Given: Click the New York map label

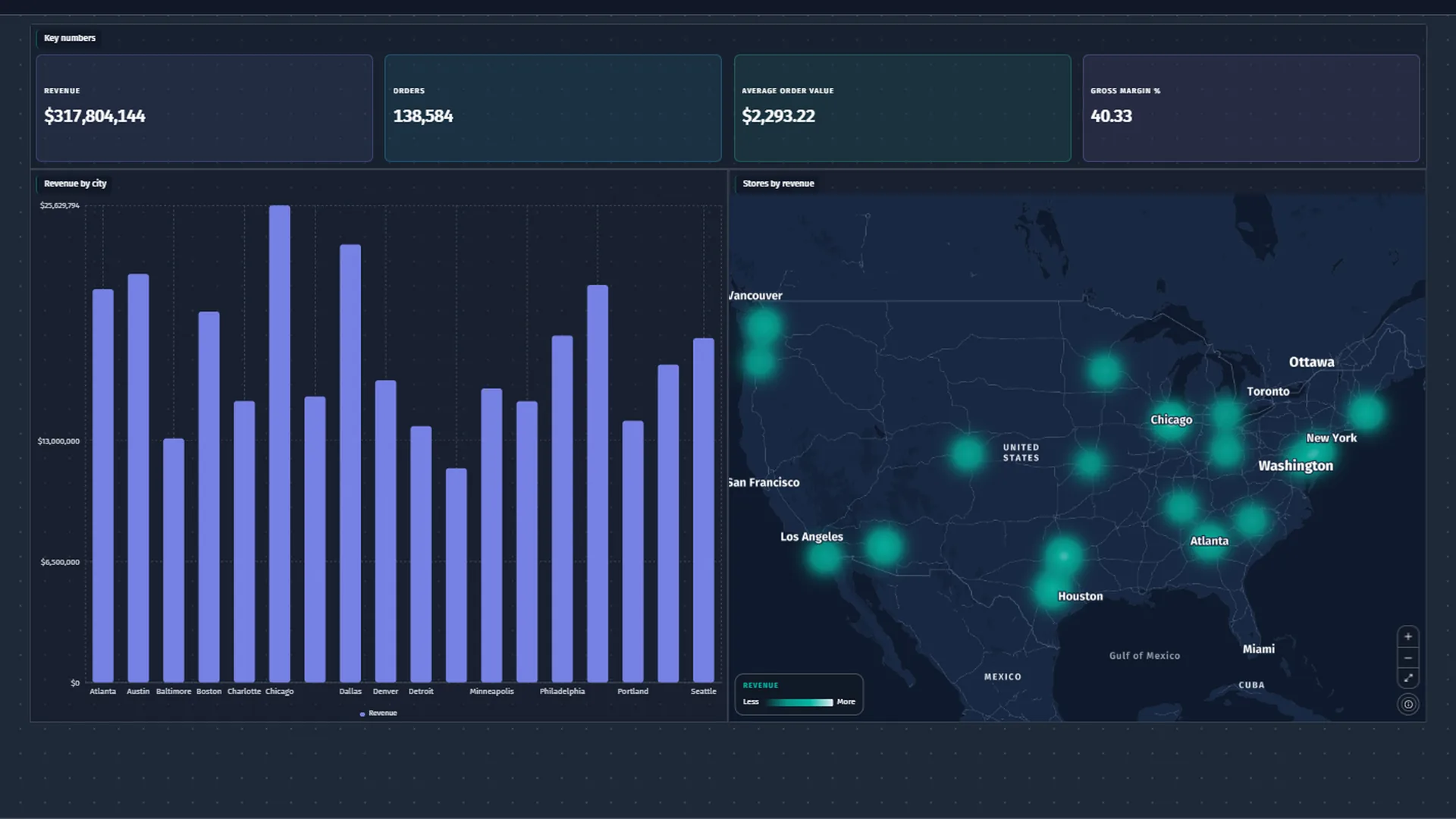Looking at the screenshot, I should [1331, 438].
